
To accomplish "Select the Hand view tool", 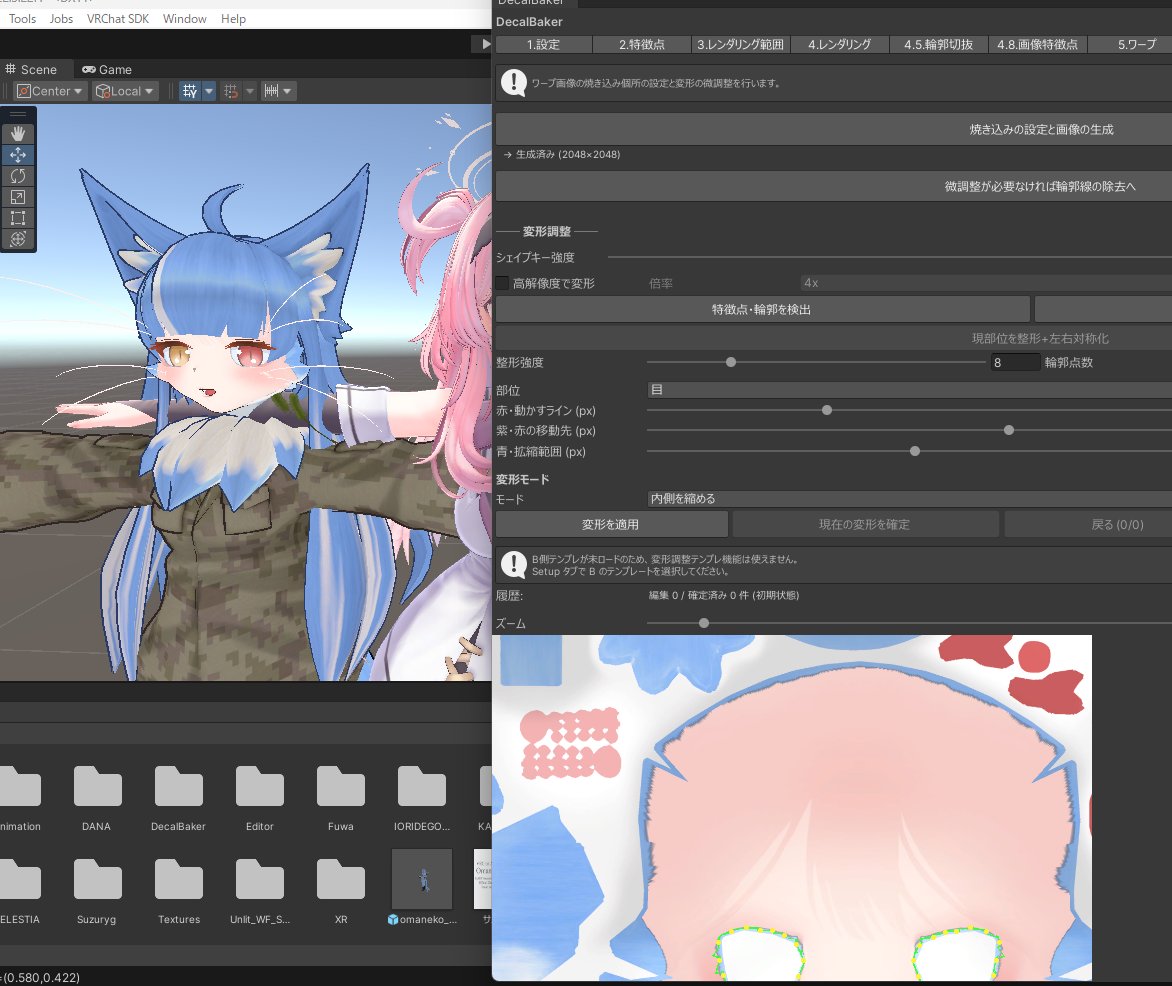I will tap(18, 133).
